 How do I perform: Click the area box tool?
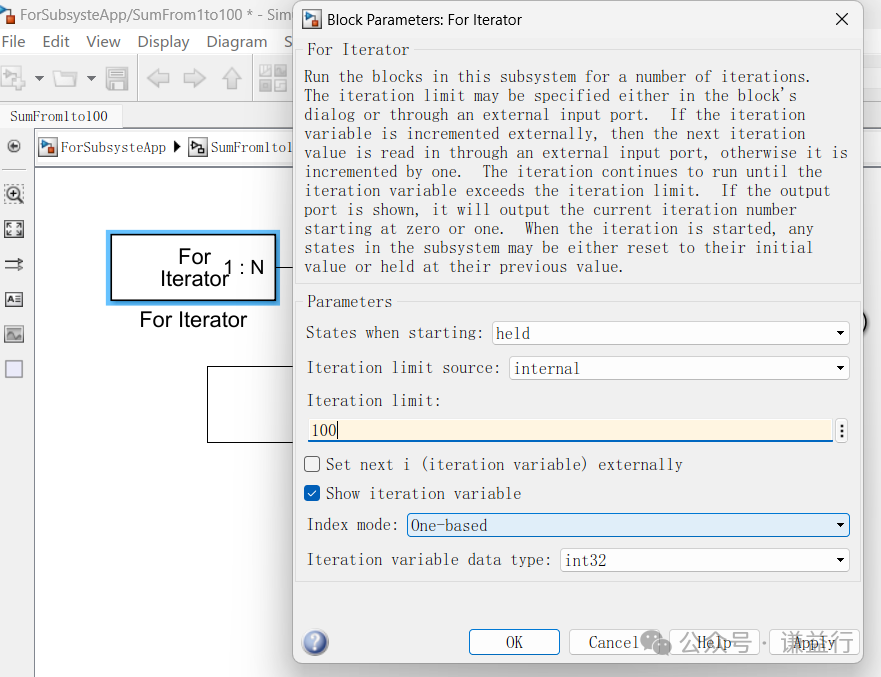[15, 369]
